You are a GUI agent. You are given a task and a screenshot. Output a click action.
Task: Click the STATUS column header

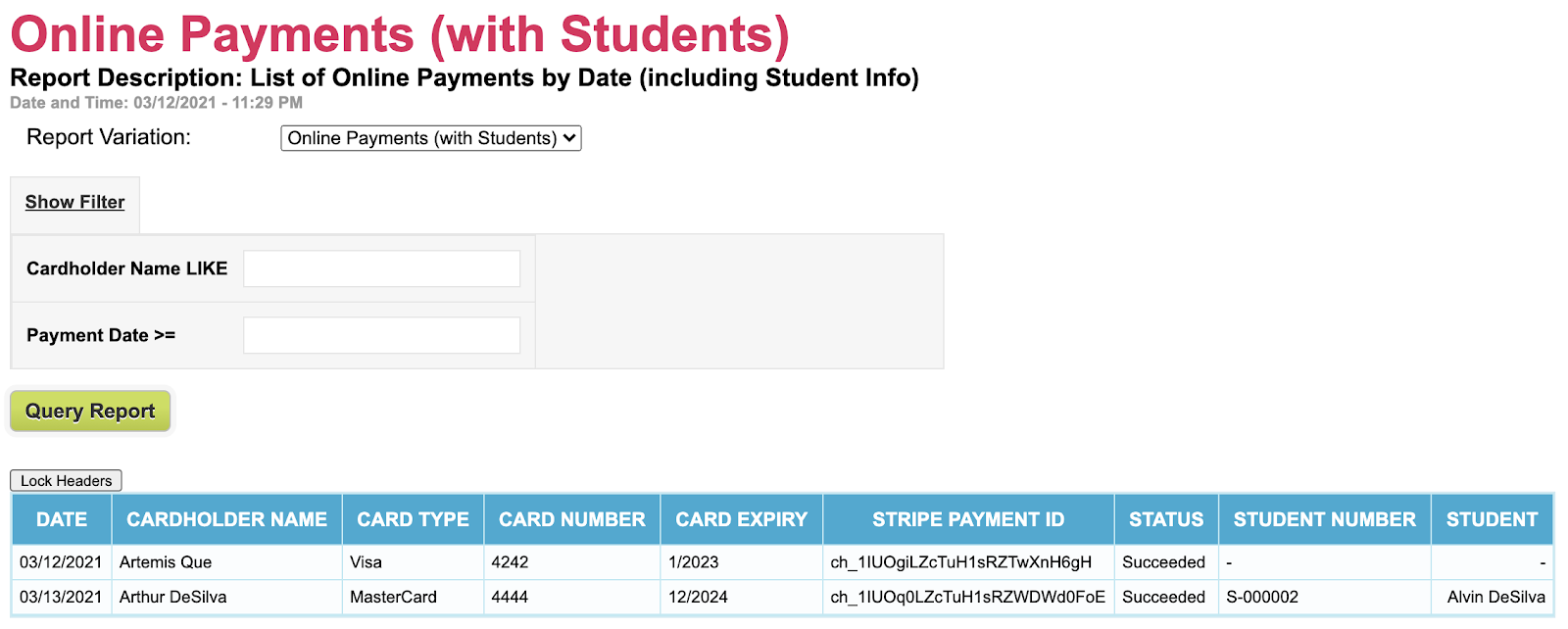tap(1166, 519)
